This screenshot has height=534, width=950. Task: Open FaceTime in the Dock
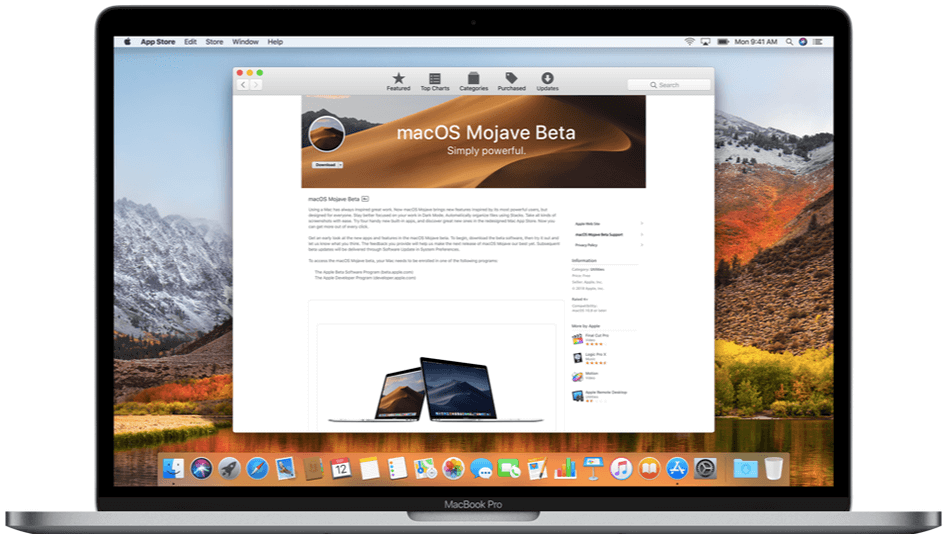click(x=509, y=469)
